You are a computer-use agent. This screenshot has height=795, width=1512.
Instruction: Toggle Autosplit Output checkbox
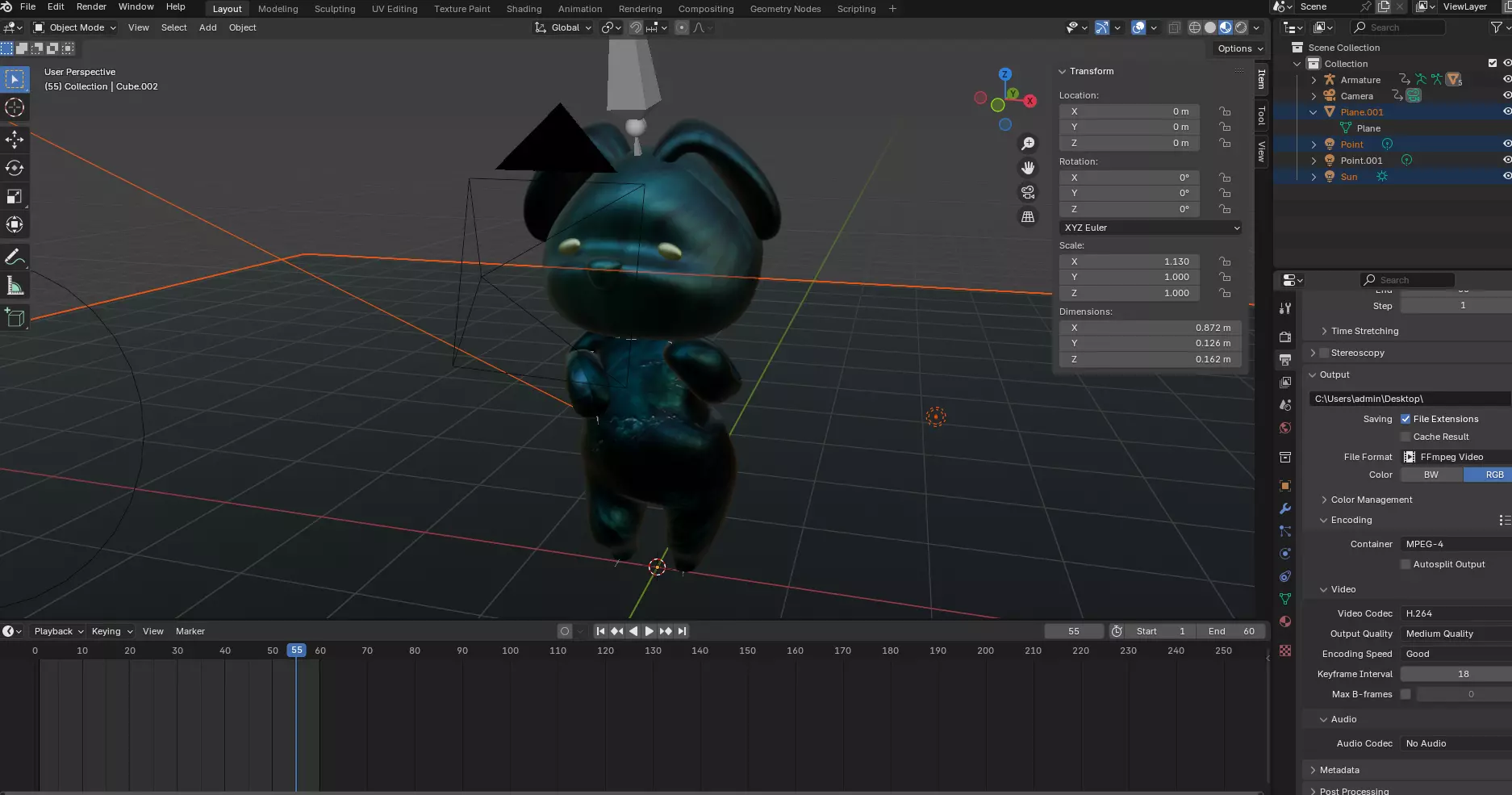click(1405, 564)
